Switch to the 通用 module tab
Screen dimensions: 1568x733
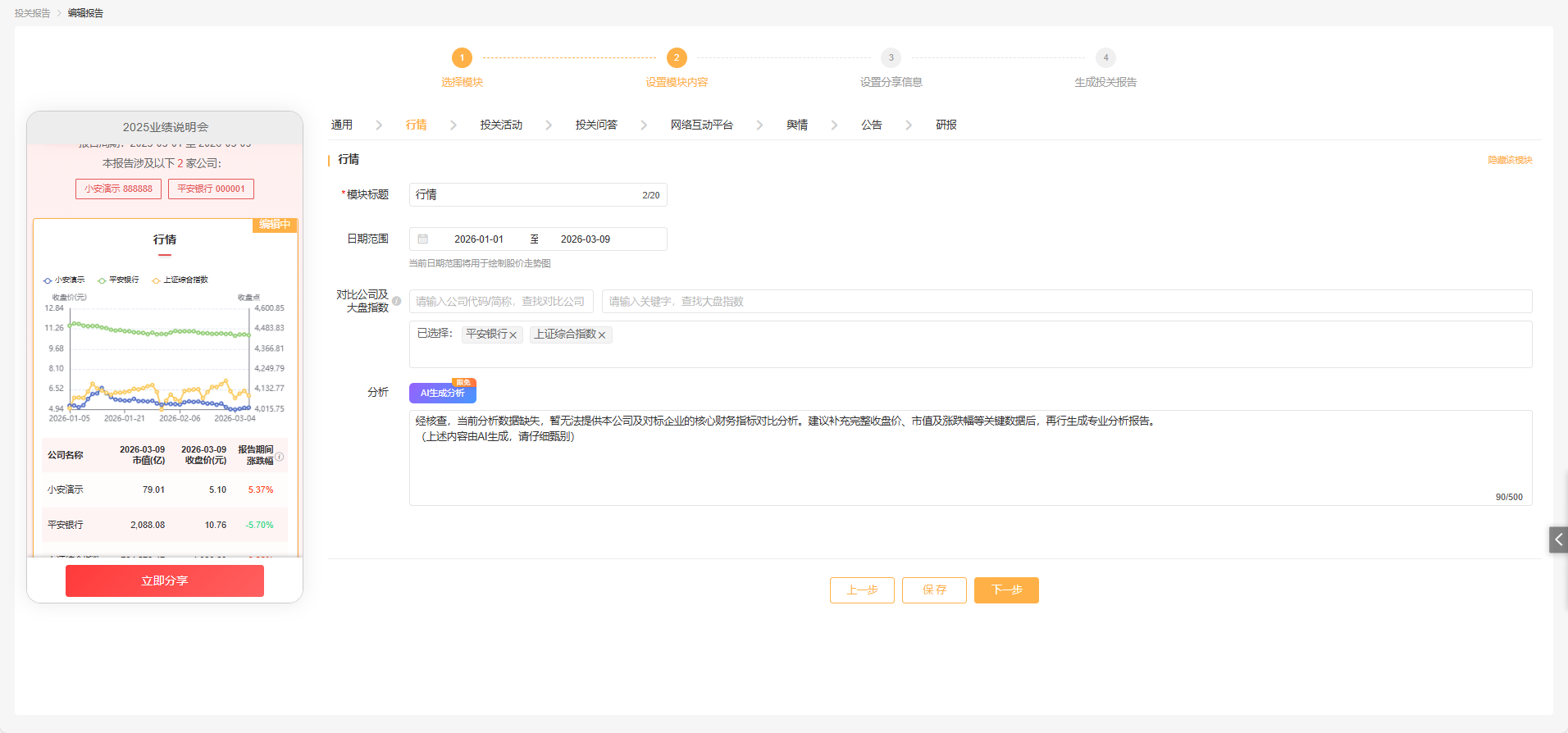(x=342, y=125)
